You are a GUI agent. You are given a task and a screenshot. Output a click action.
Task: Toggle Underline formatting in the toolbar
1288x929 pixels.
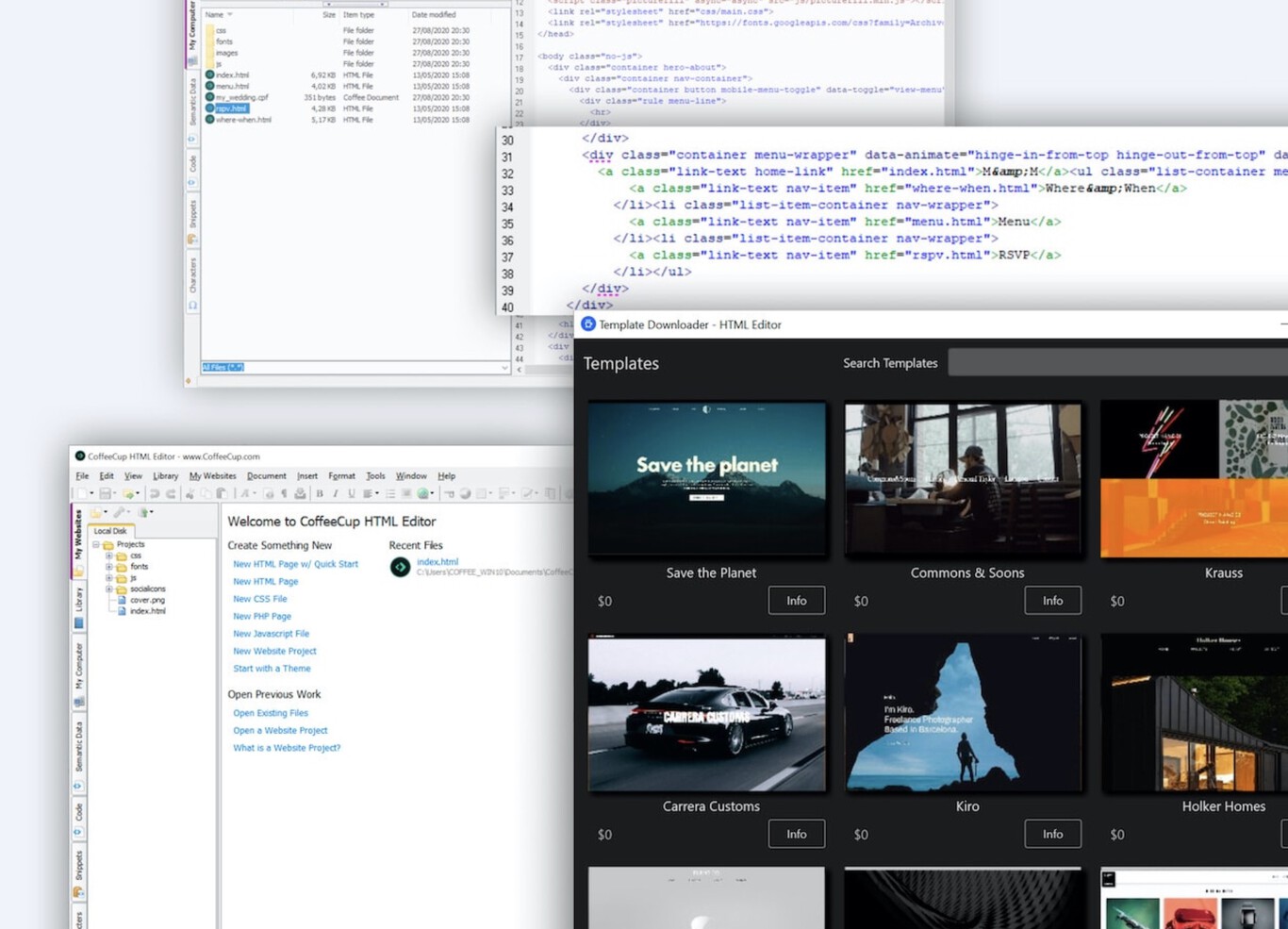[351, 494]
